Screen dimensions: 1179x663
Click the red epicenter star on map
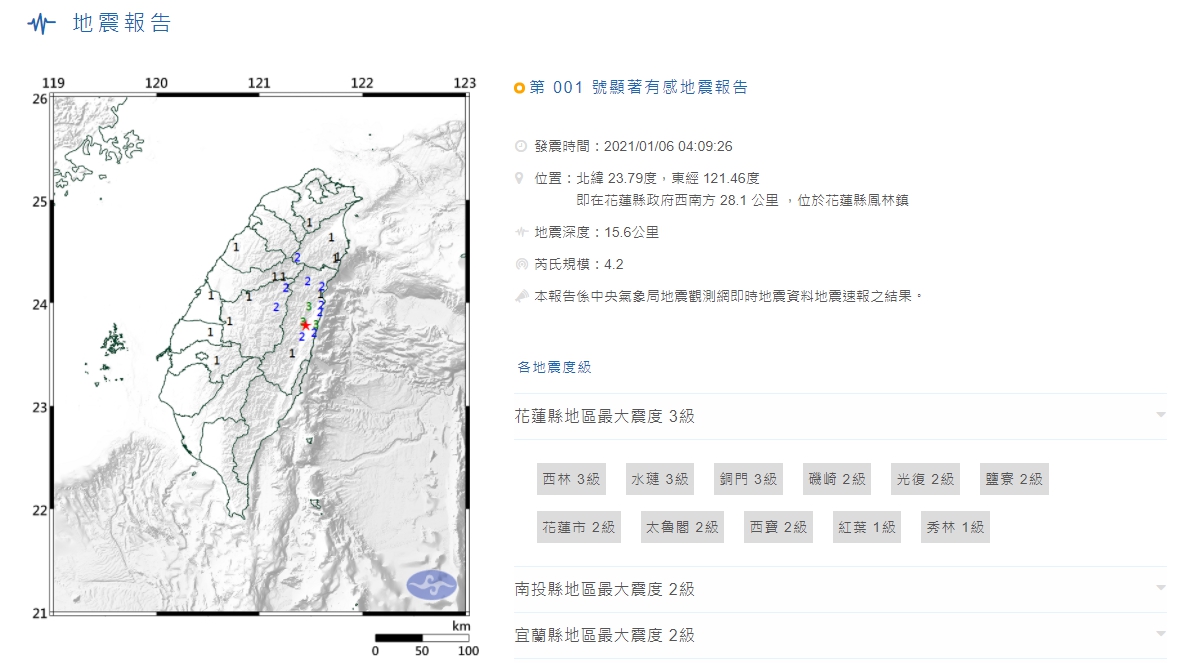305,325
